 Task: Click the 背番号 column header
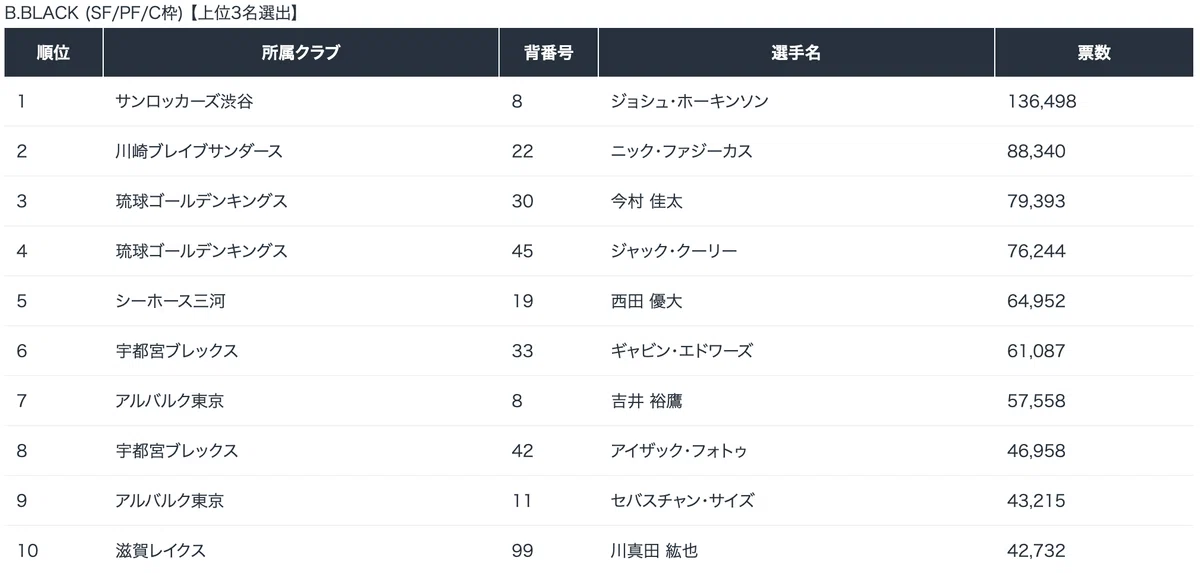tap(549, 53)
